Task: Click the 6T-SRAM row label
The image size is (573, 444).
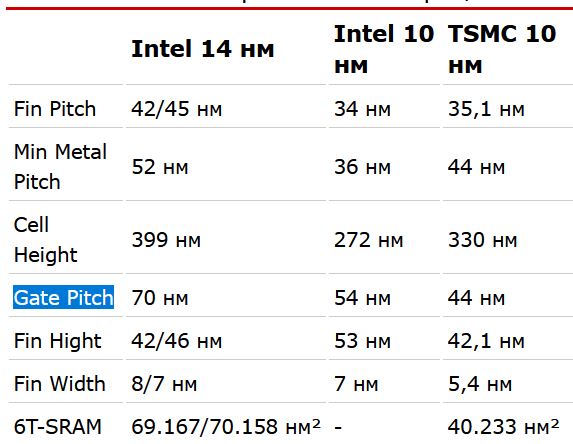Action: (58, 426)
